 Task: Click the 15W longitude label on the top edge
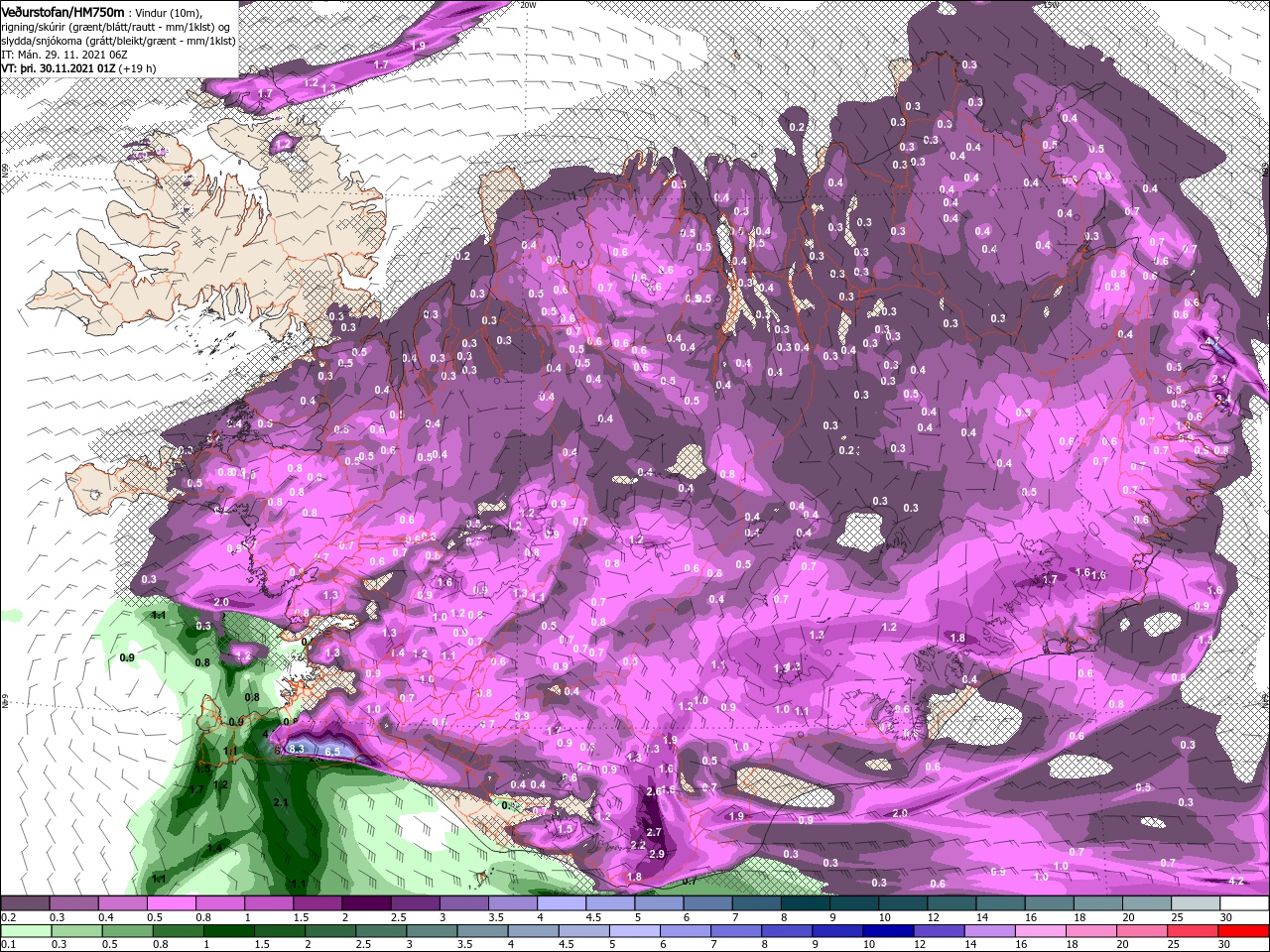[x=1051, y=5]
